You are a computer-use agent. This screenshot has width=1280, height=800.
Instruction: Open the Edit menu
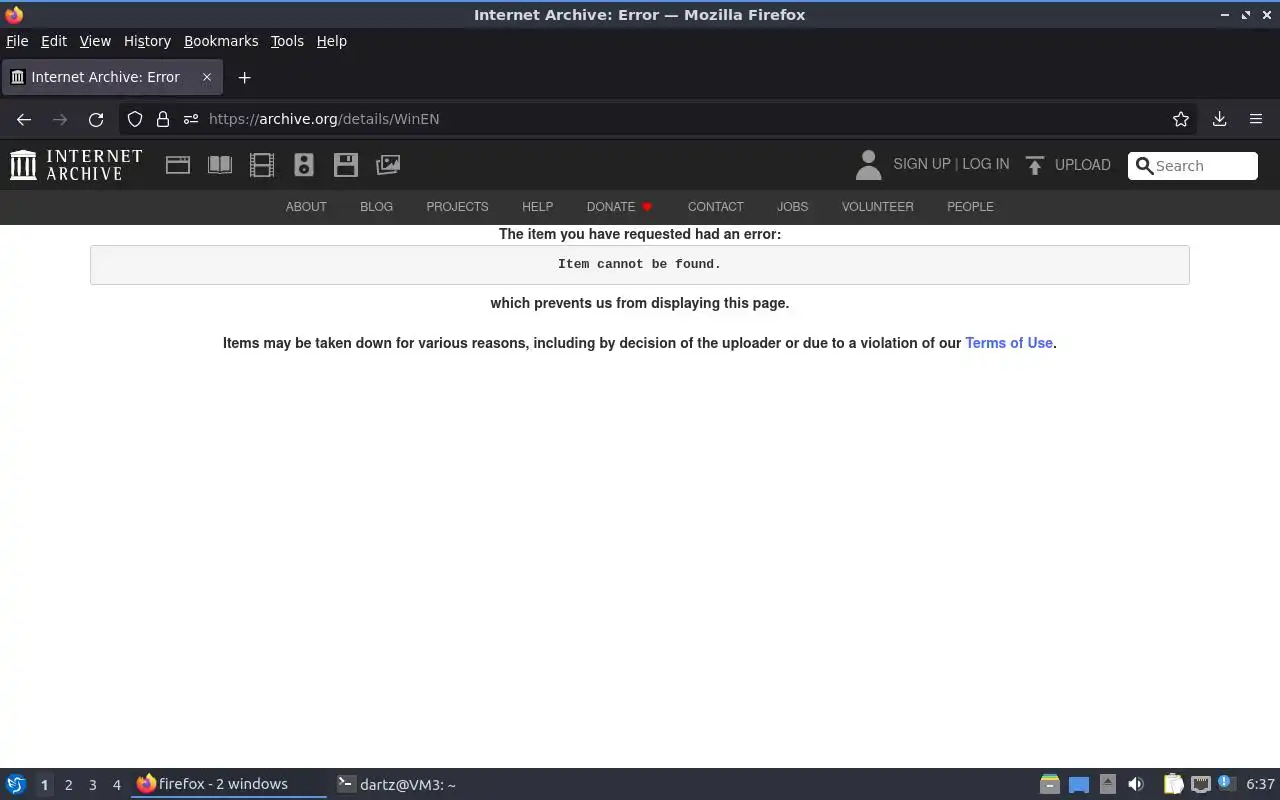tap(54, 41)
